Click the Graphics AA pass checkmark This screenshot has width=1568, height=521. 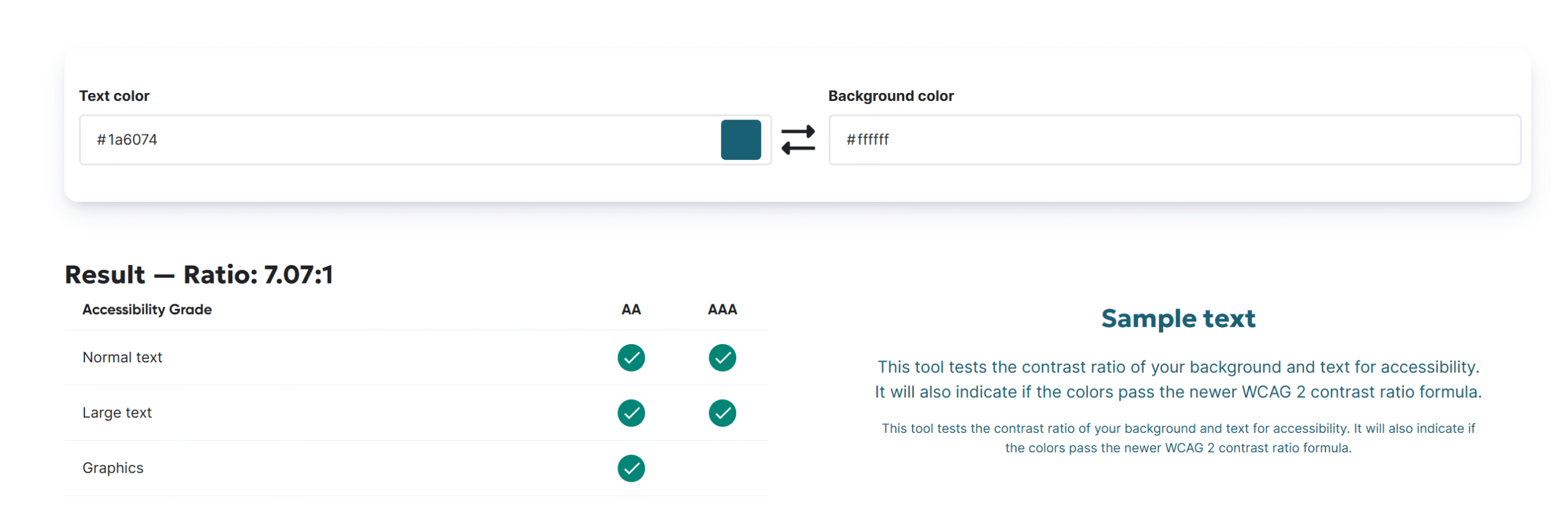630,468
